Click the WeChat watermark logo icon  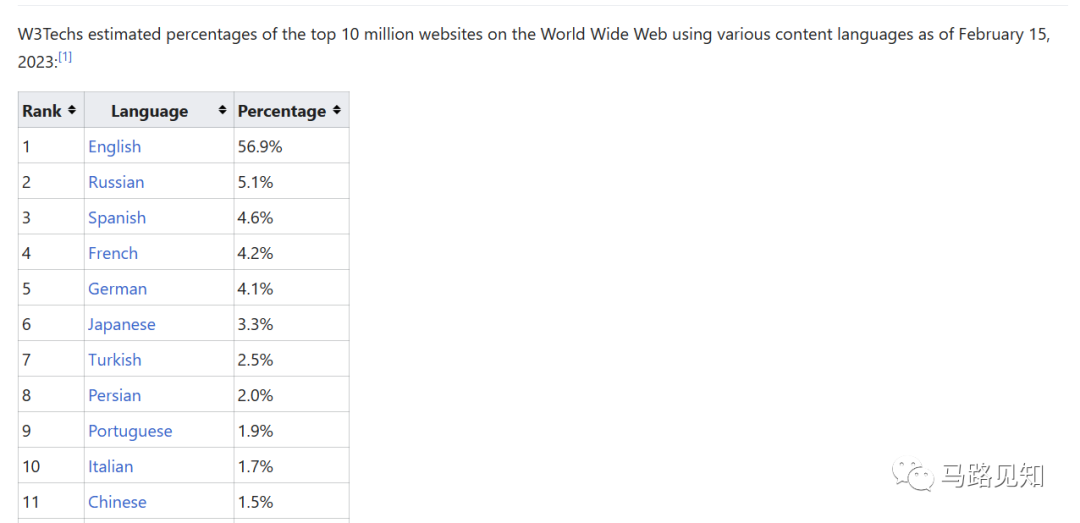(914, 476)
